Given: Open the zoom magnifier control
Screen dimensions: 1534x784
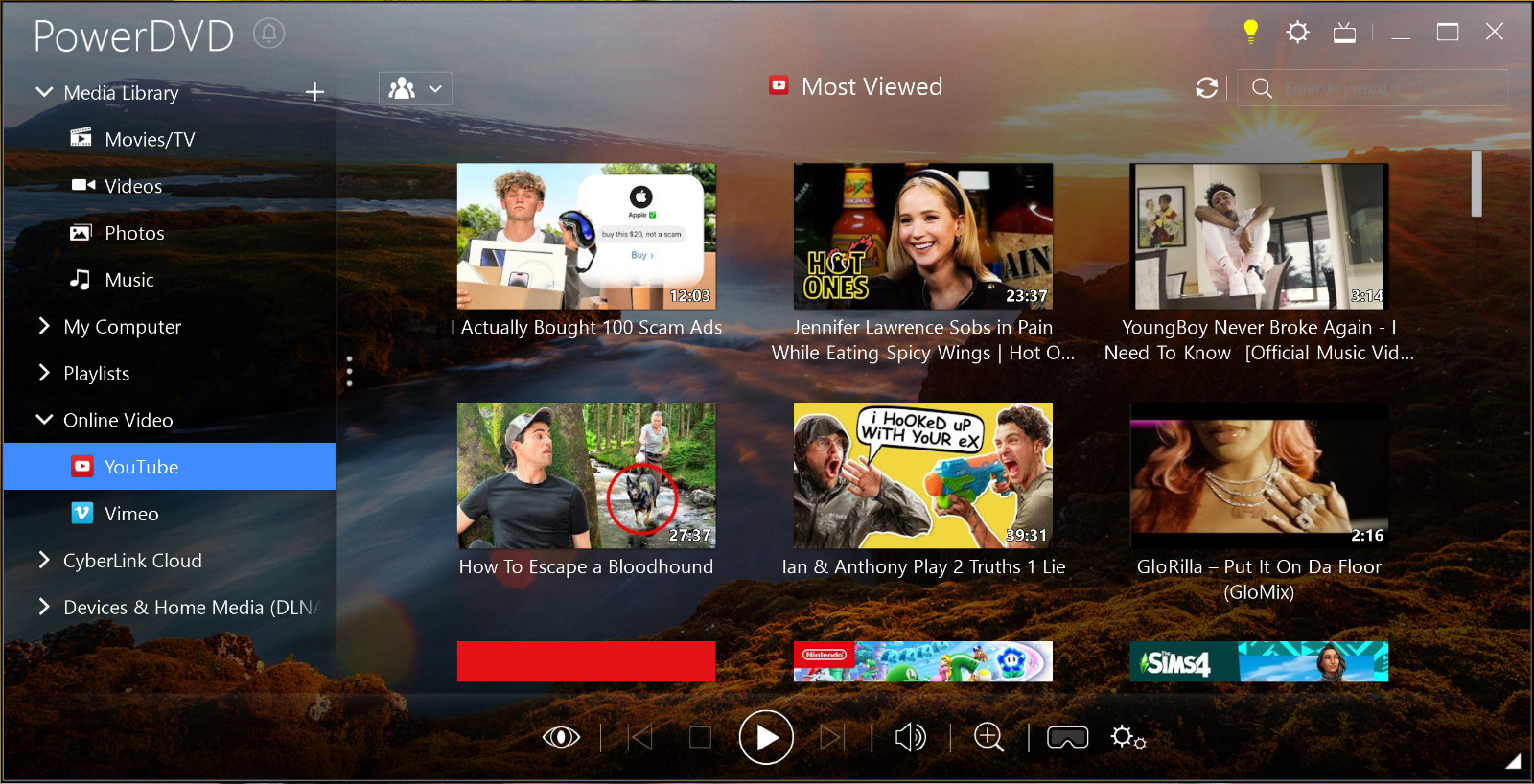Looking at the screenshot, I should (x=988, y=737).
